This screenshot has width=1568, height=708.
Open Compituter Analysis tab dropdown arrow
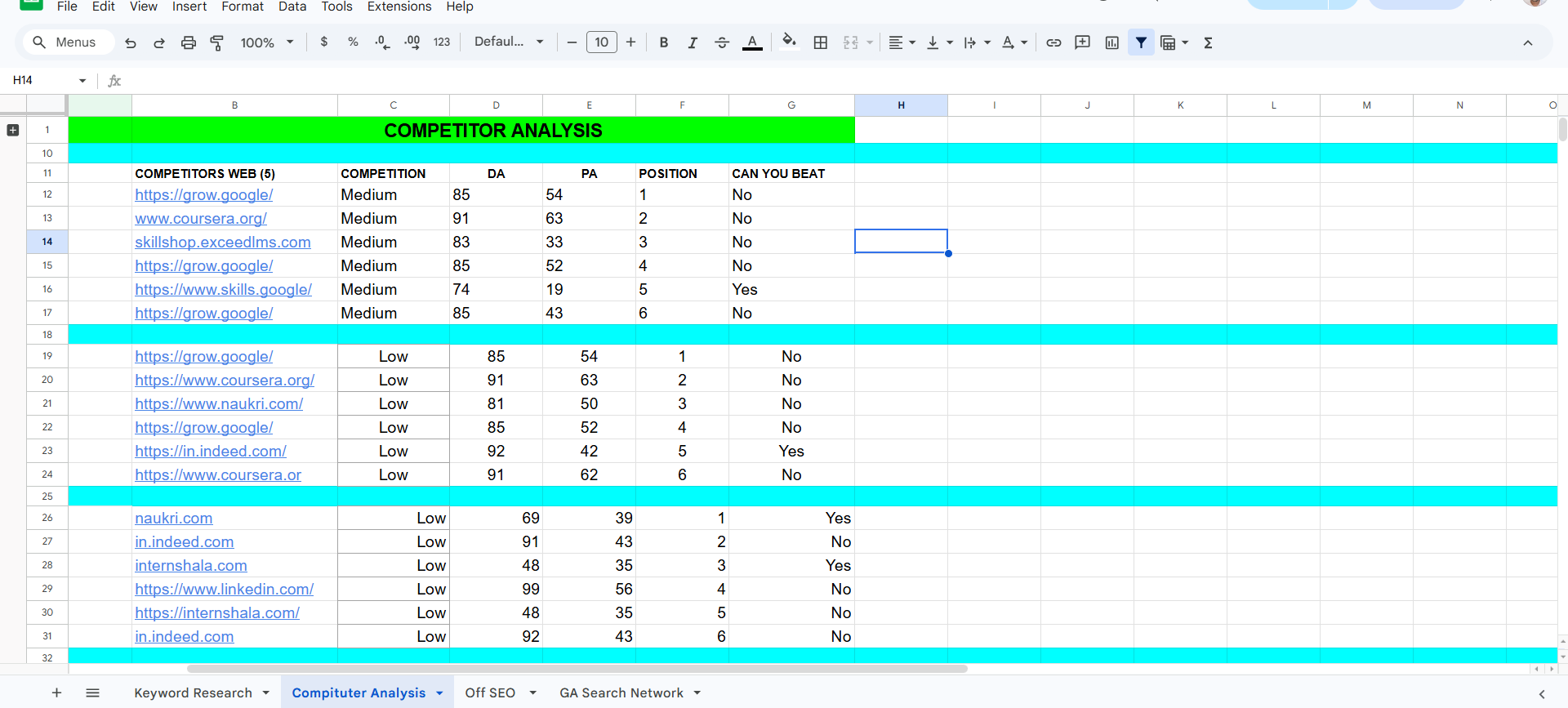[439, 692]
